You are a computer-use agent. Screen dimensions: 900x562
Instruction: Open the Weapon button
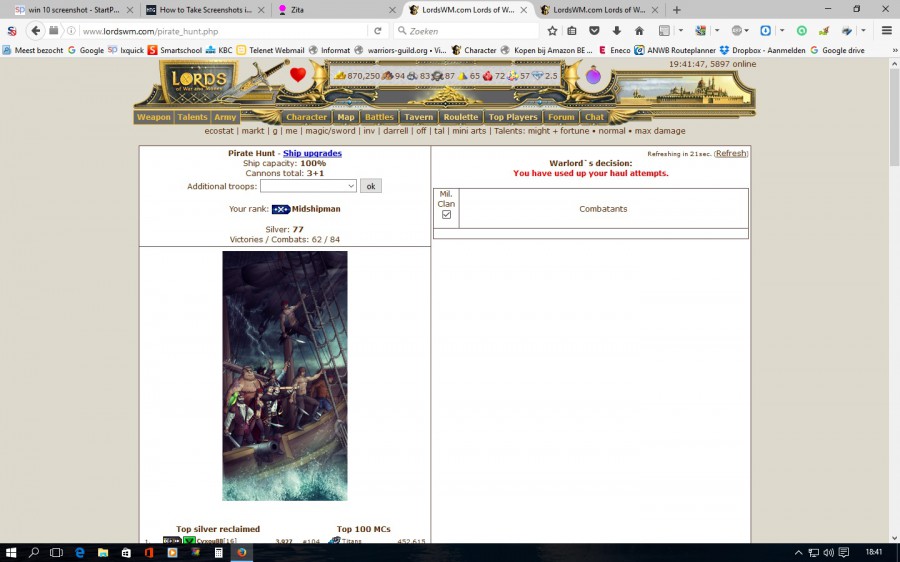click(x=153, y=117)
